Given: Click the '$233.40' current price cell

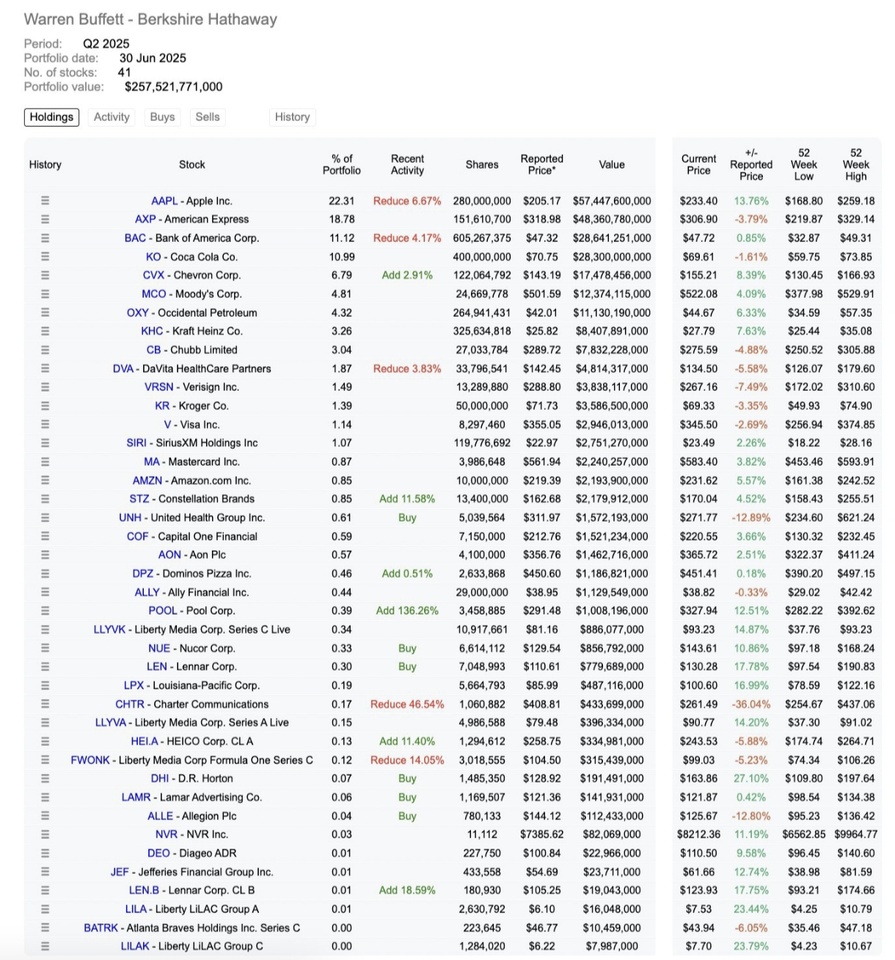Looking at the screenshot, I should (x=698, y=201).
